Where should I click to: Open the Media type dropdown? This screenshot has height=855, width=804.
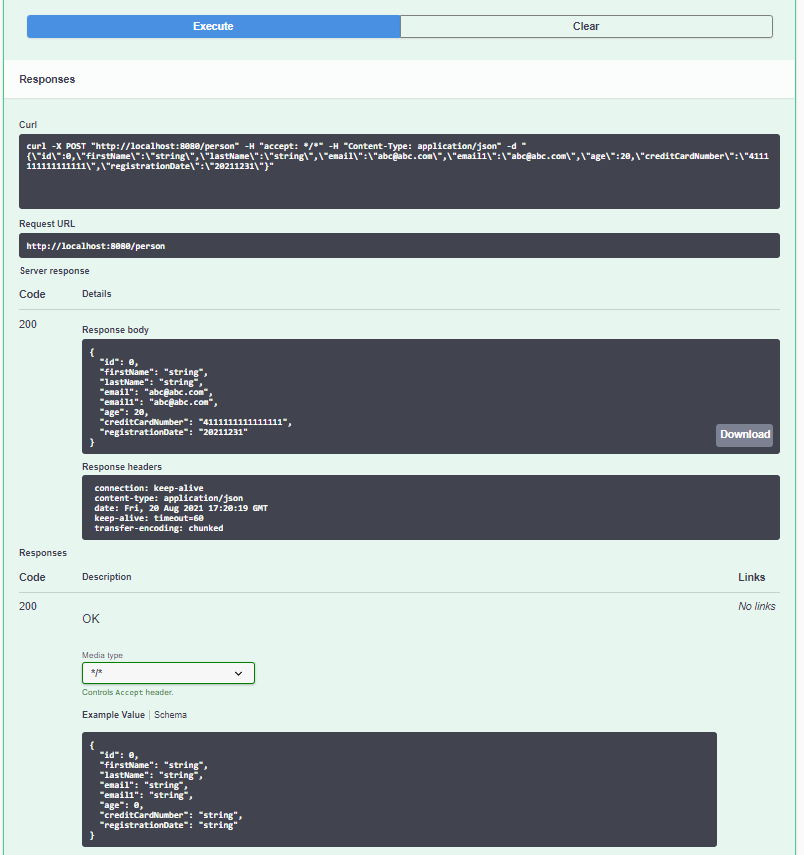click(168, 673)
